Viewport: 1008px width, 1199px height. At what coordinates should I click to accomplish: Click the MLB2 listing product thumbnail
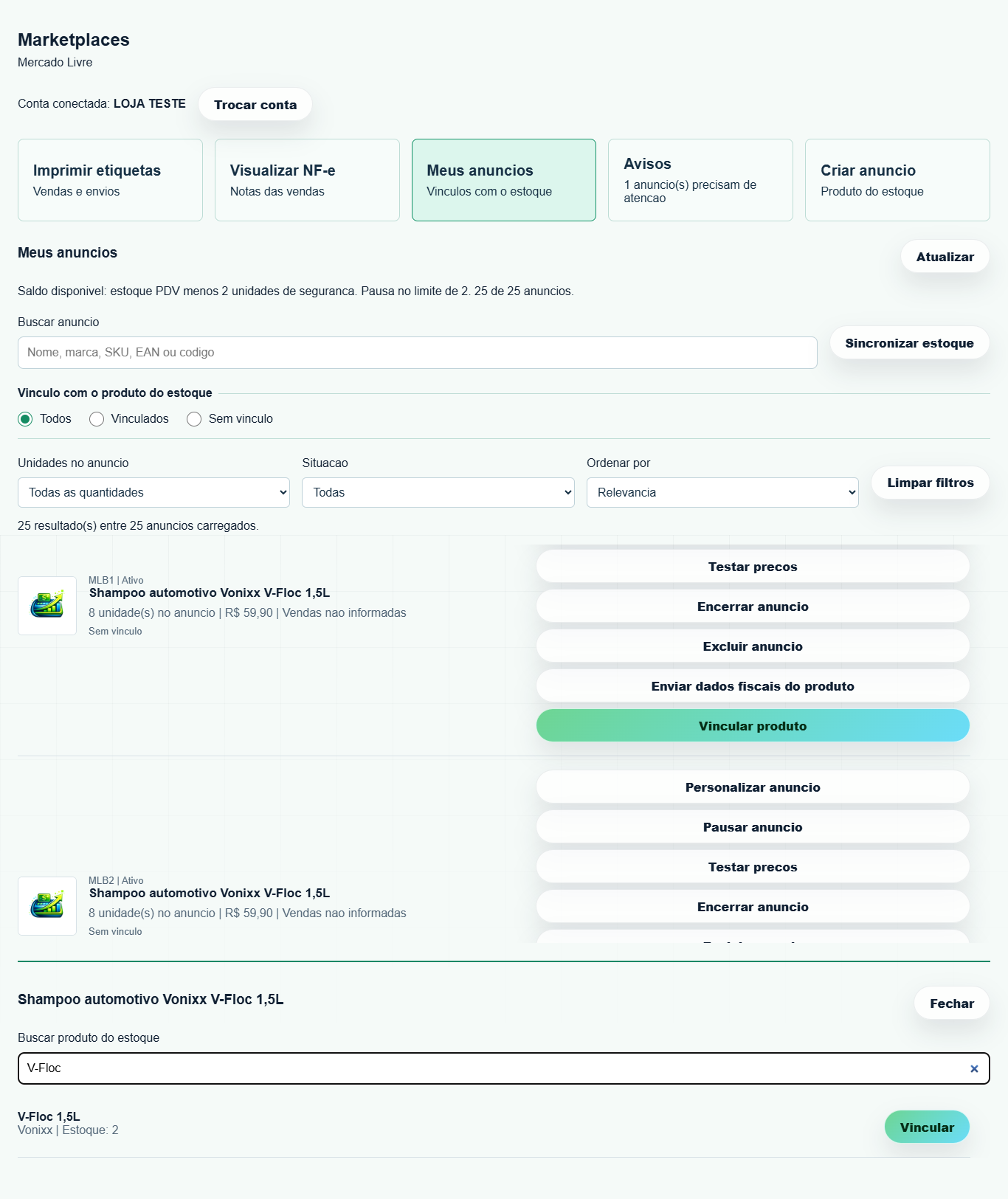point(47,906)
